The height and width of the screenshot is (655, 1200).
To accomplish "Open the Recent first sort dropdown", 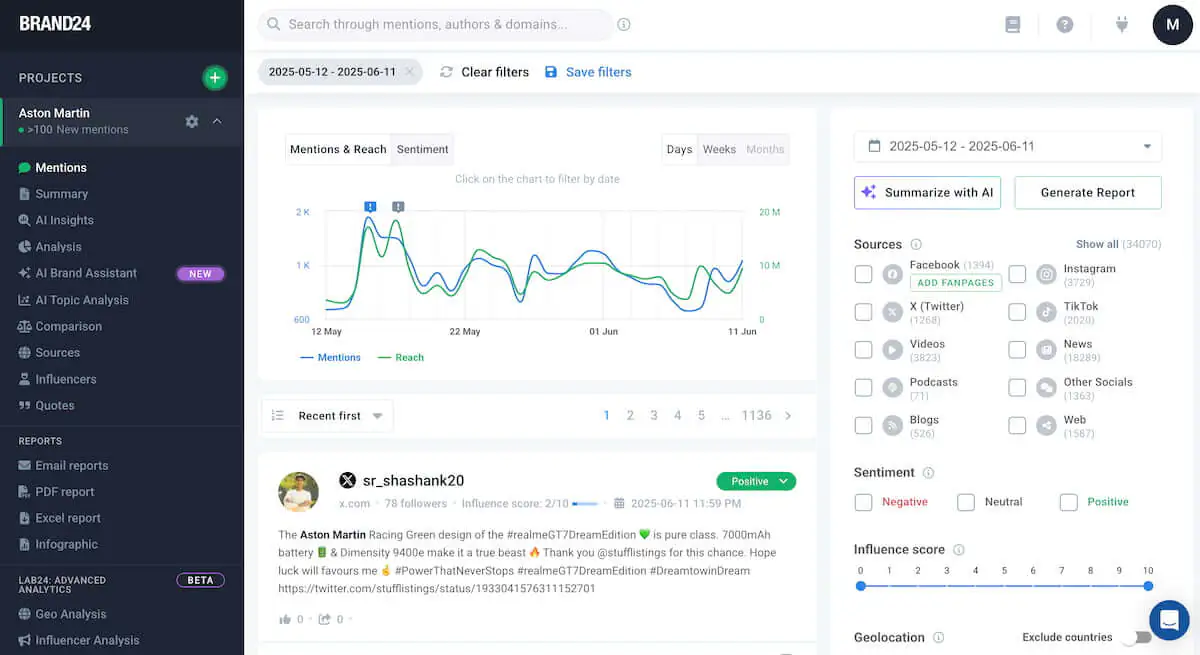I will (327, 415).
